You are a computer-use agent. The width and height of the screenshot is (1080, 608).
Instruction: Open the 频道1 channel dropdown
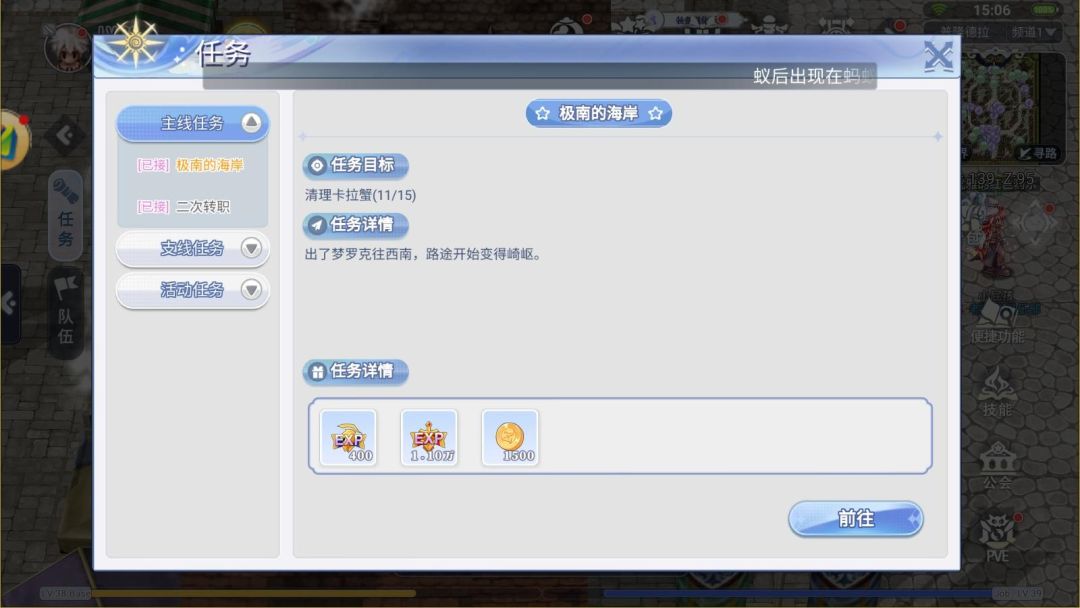pos(1034,32)
